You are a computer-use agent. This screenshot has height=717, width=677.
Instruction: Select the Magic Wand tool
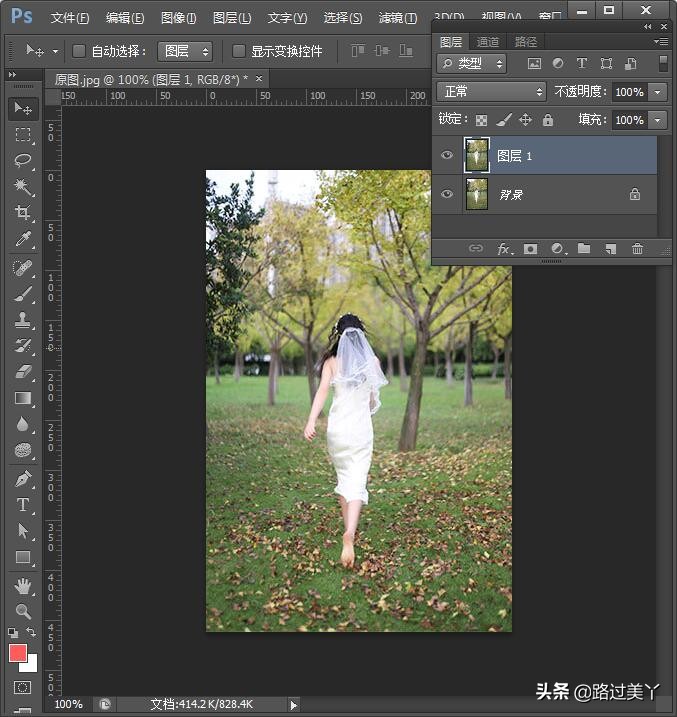click(x=23, y=187)
